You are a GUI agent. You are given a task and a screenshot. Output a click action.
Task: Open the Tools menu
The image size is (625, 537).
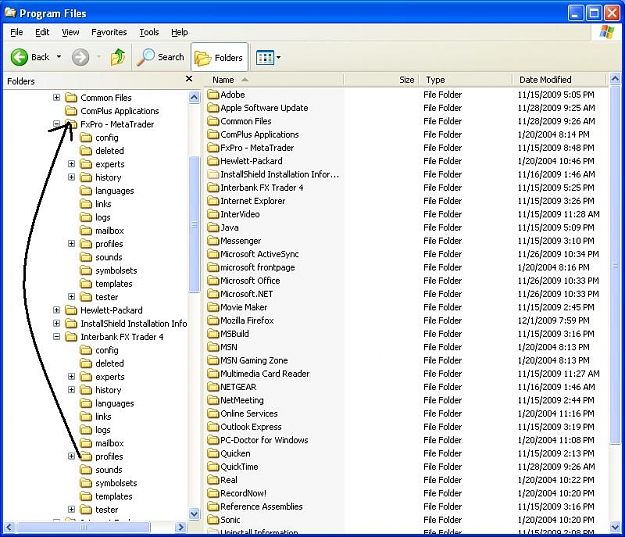(x=149, y=32)
